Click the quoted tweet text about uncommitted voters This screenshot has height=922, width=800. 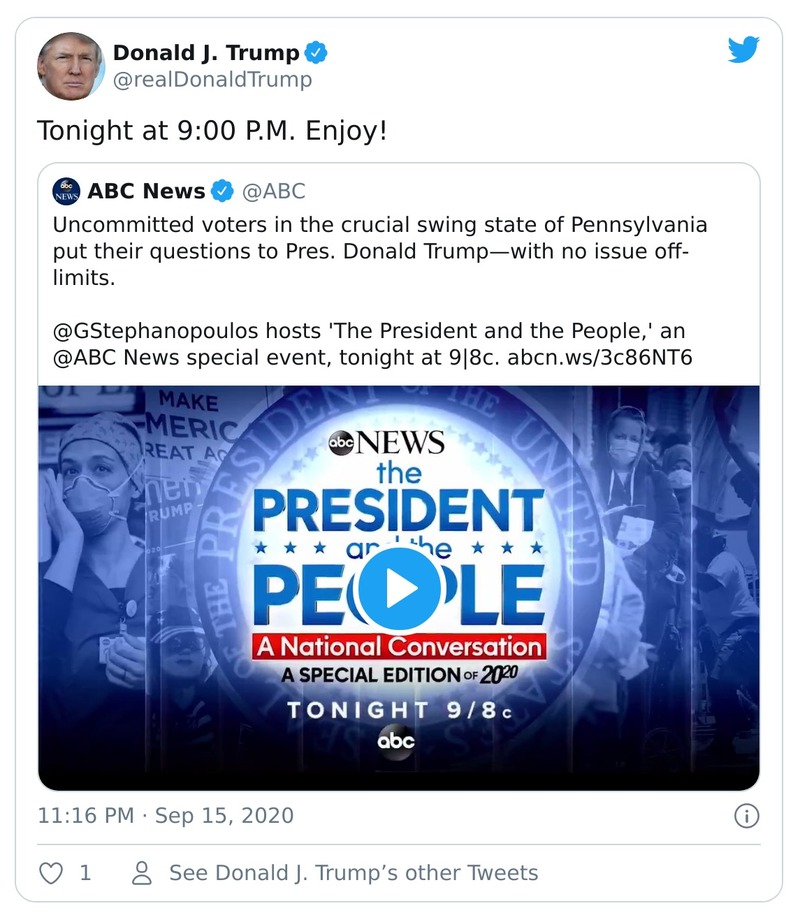point(380,250)
